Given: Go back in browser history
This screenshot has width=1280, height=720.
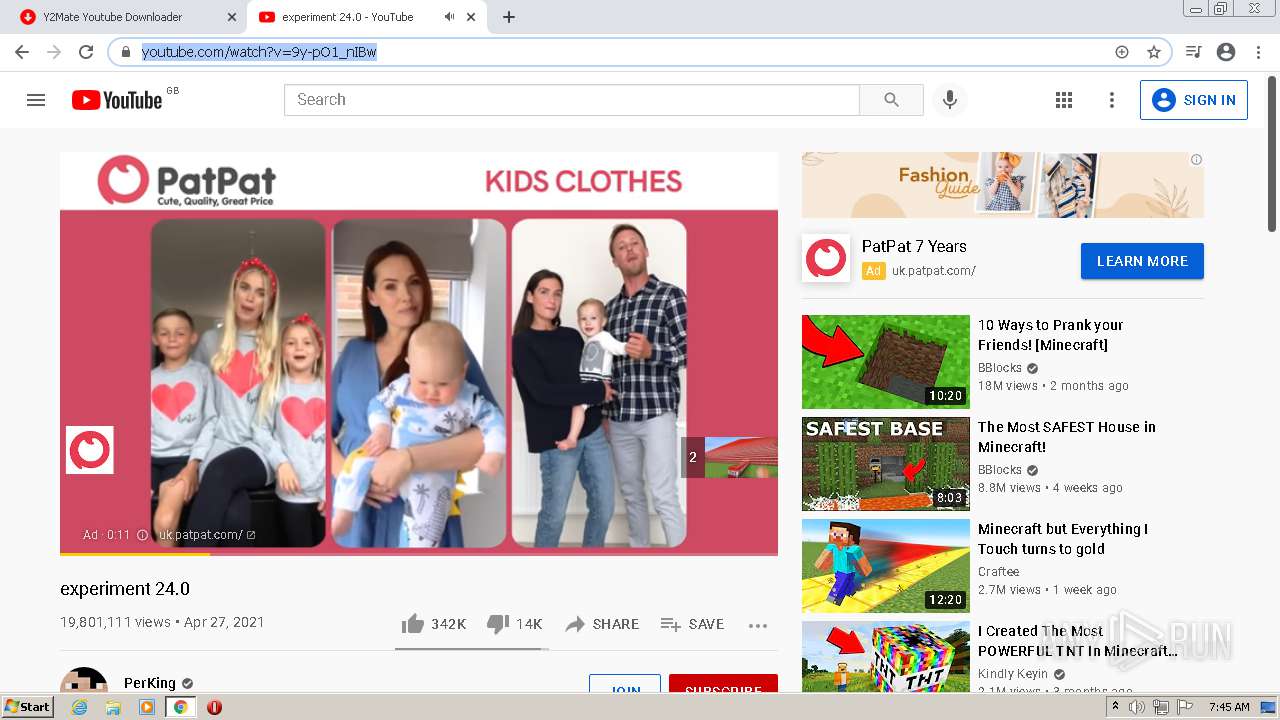Looking at the screenshot, I should [x=22, y=52].
